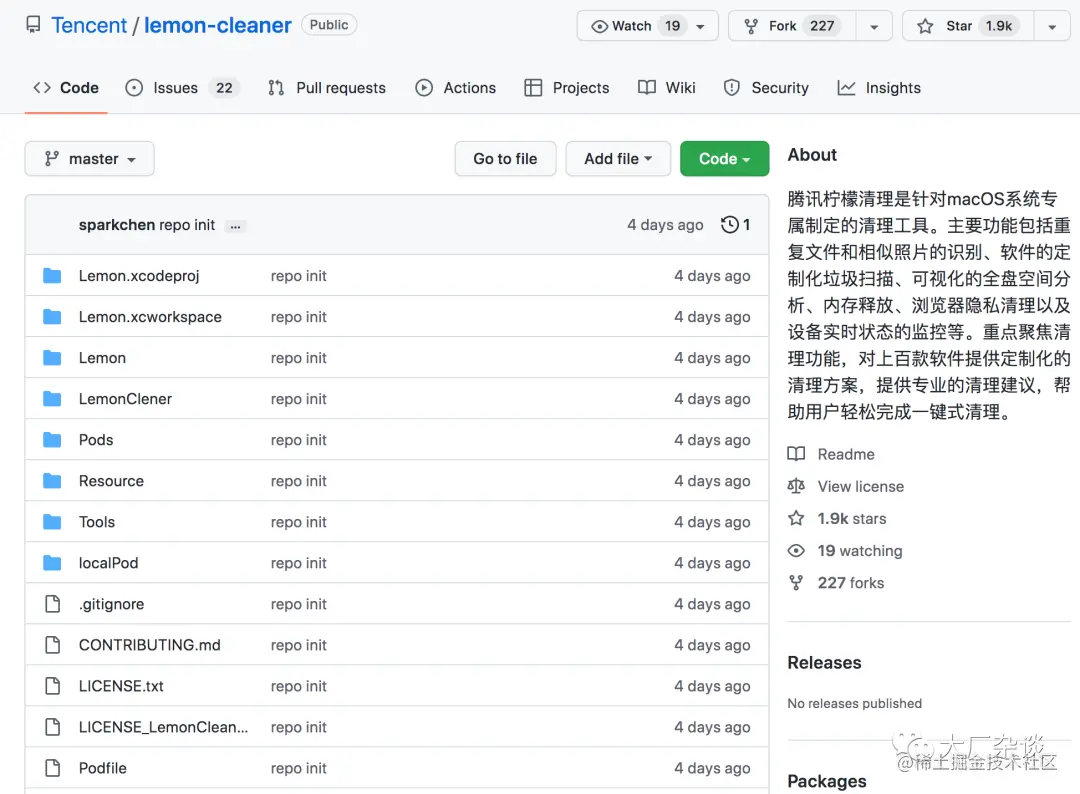Image resolution: width=1080 pixels, height=794 pixels.
Task: Expand commit message ellipsis
Action: coord(236,226)
